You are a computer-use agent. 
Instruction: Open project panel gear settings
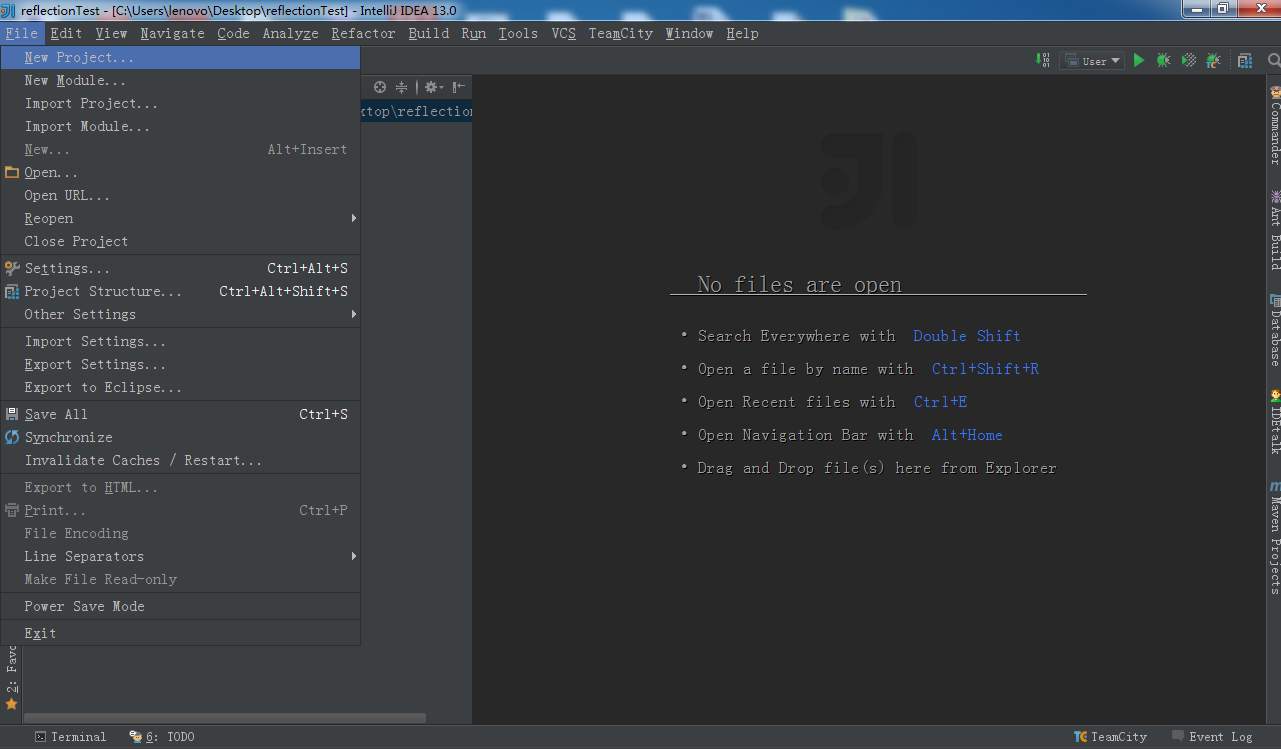tap(433, 87)
